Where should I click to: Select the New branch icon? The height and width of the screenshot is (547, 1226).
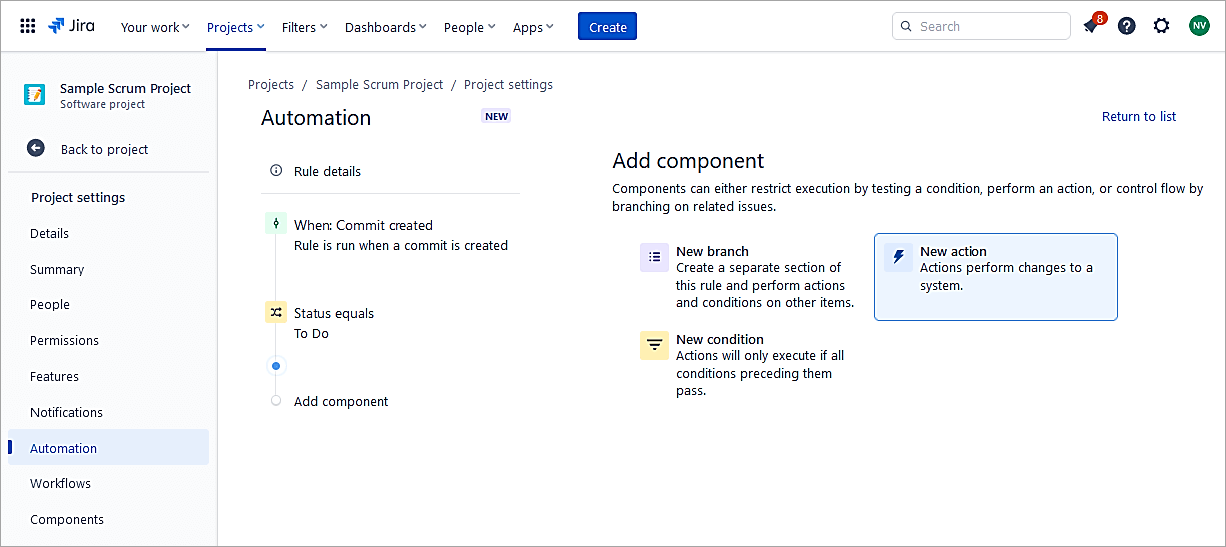coord(654,258)
